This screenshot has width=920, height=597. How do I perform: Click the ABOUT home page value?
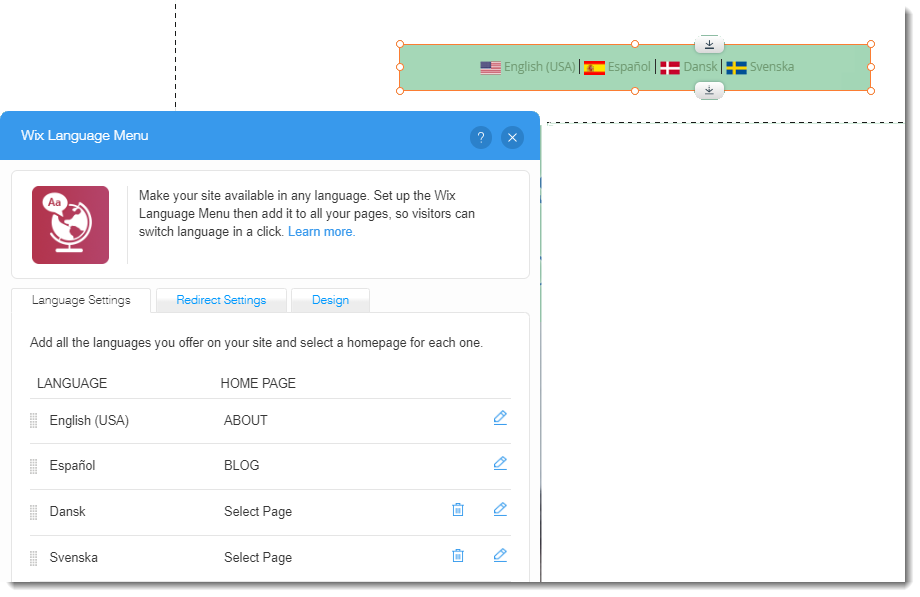[x=245, y=420]
